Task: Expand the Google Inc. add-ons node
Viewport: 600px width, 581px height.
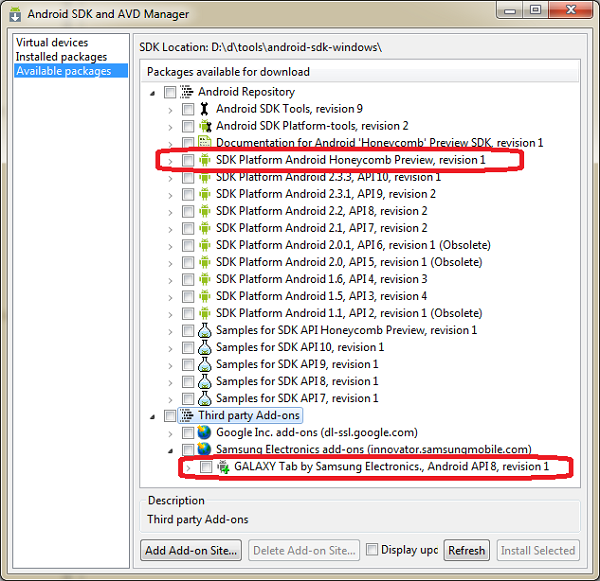Action: coord(170,434)
